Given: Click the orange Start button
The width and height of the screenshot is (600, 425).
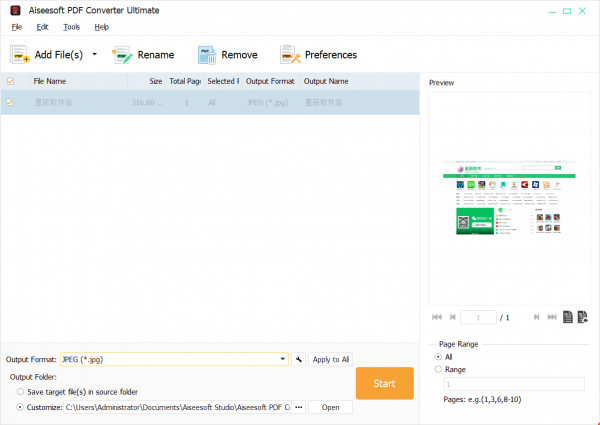Looking at the screenshot, I should 385,383.
